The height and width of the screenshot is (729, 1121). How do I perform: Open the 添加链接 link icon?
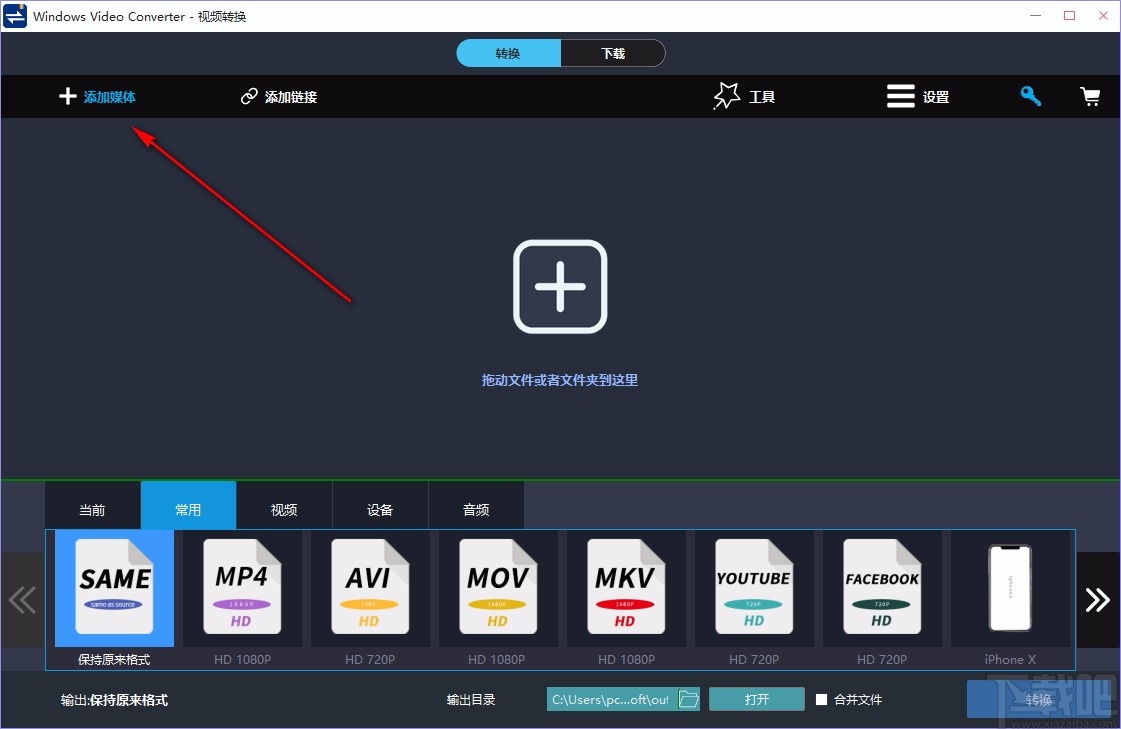point(248,96)
